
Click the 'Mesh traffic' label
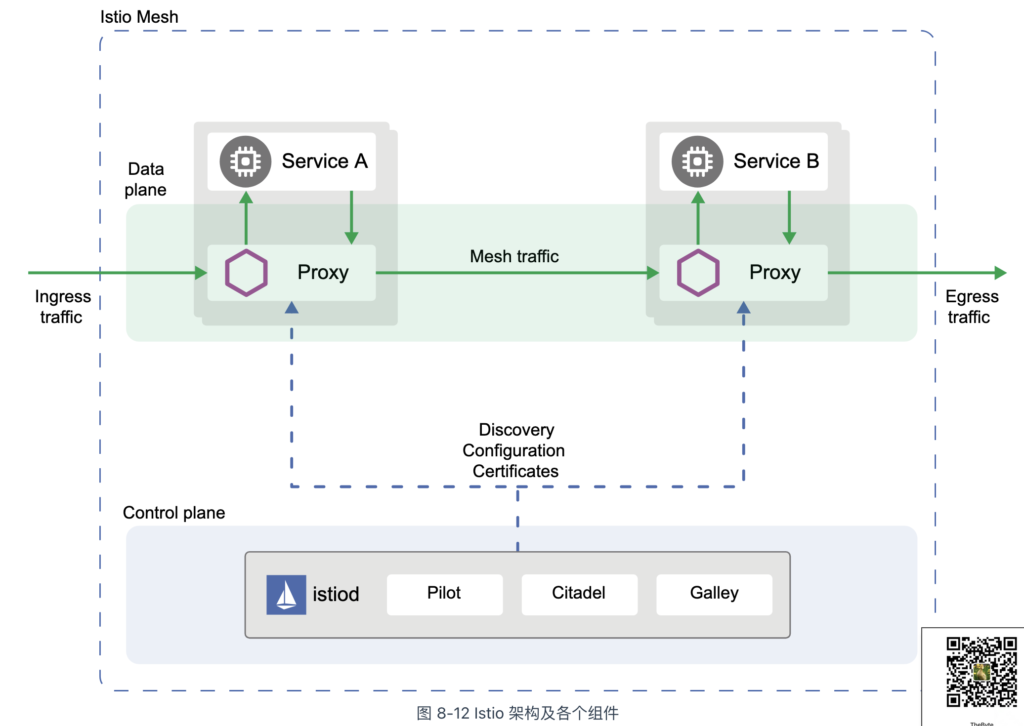tap(515, 257)
